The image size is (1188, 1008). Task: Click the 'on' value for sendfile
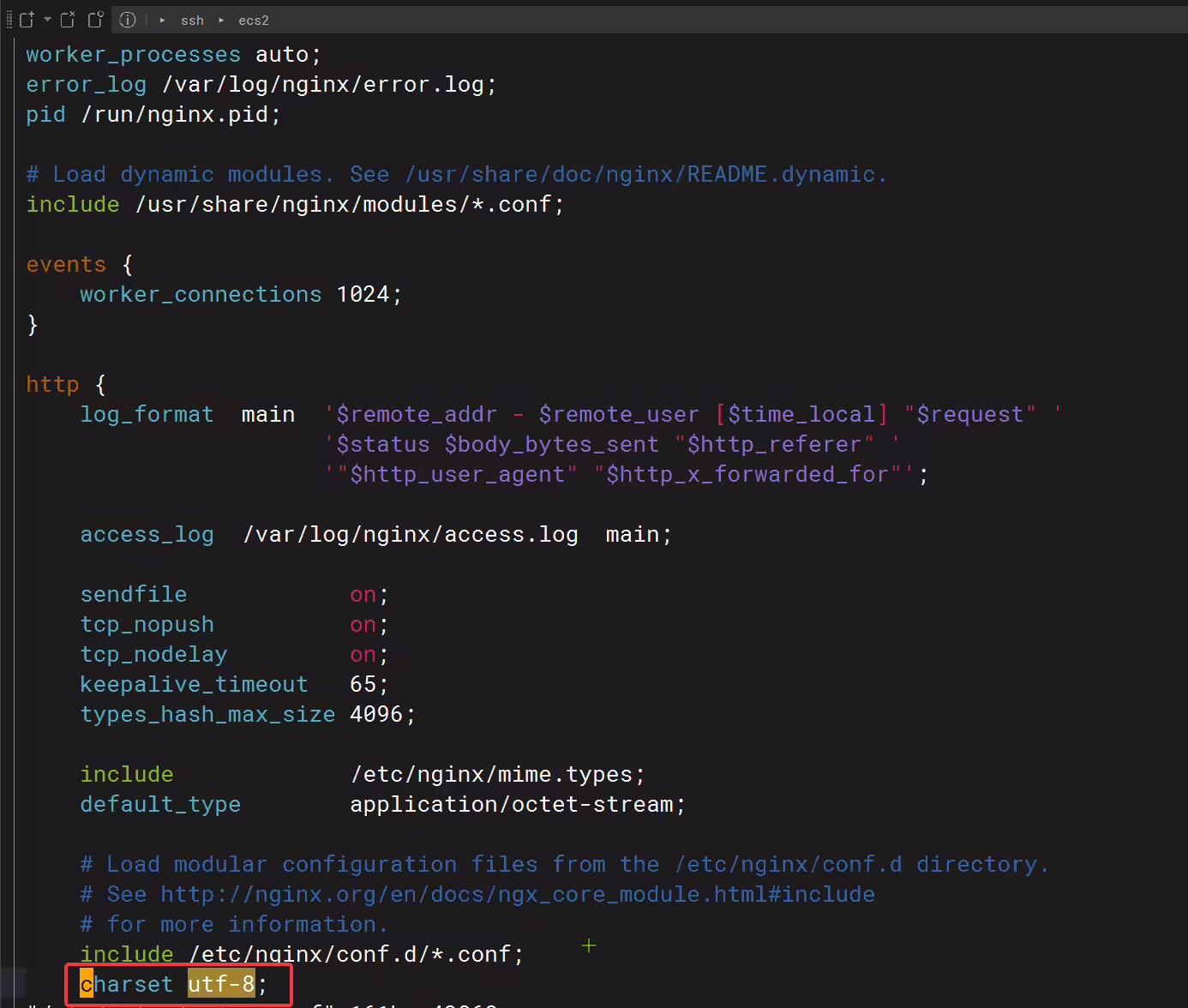click(x=363, y=595)
